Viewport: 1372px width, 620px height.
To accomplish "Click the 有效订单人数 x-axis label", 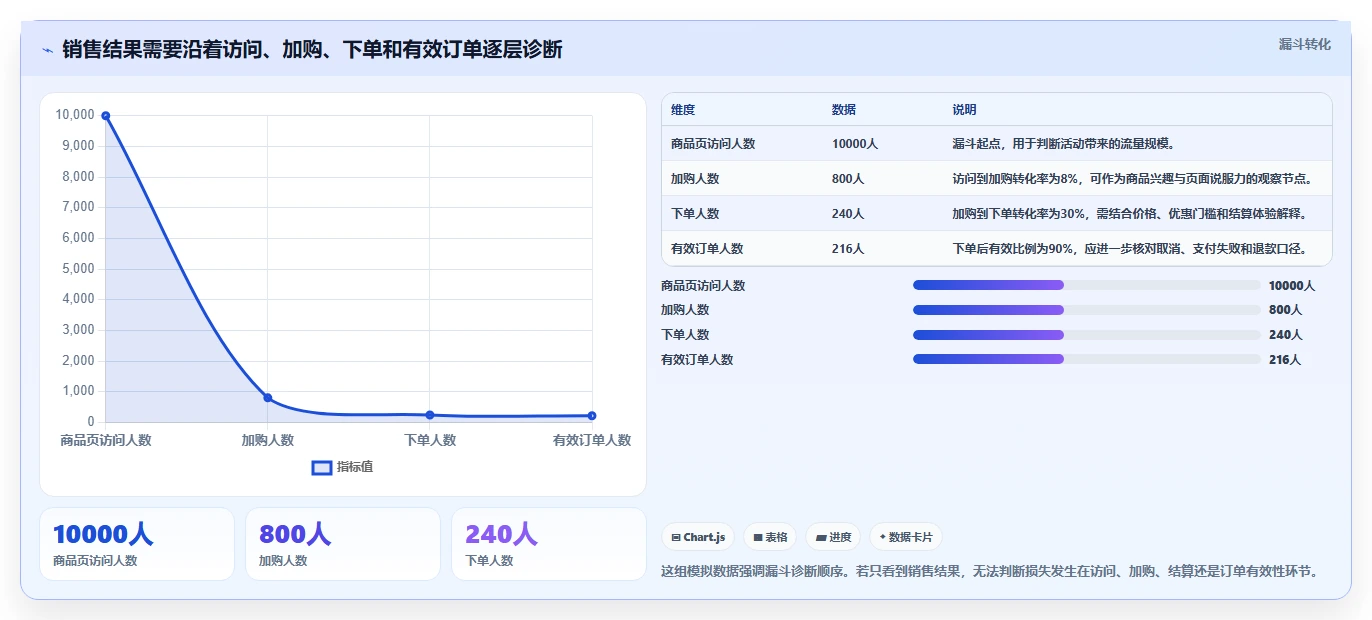I will tap(592, 440).
